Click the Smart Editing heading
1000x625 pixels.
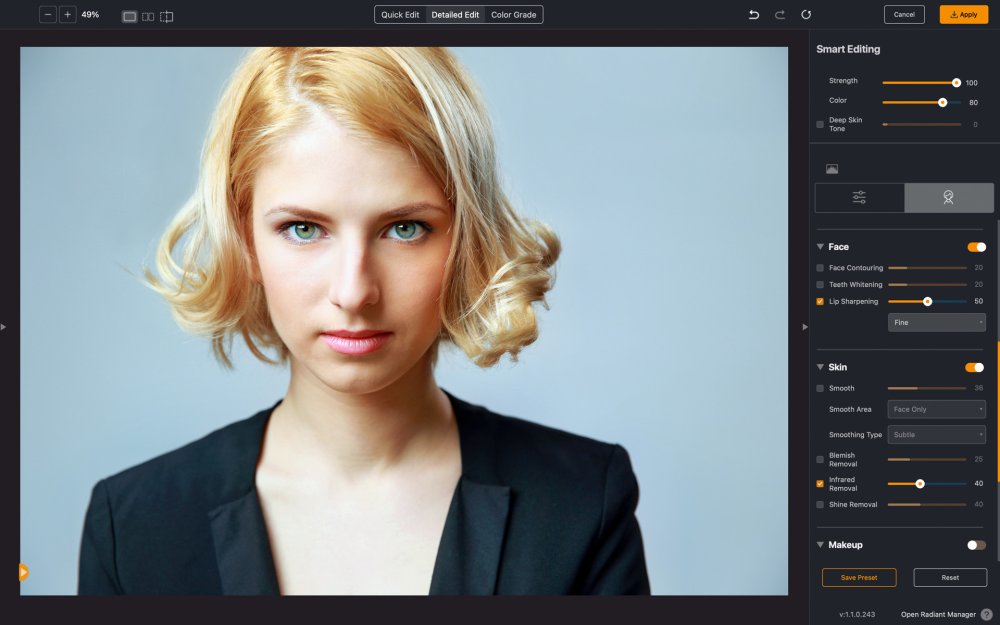tap(848, 49)
